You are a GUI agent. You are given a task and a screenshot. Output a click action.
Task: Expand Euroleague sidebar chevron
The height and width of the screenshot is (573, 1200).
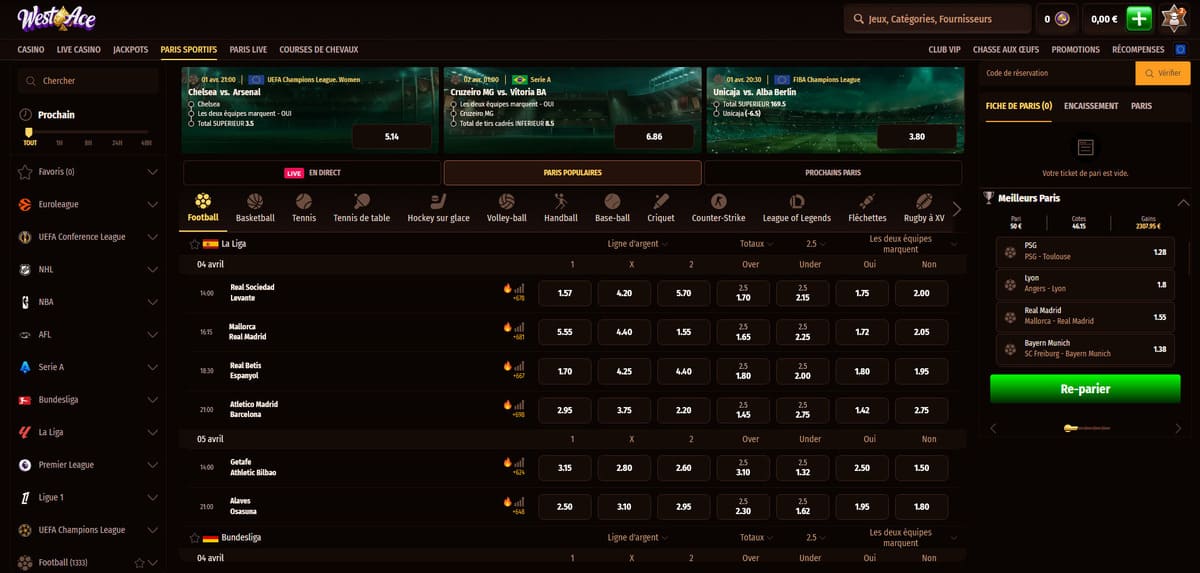tap(152, 204)
